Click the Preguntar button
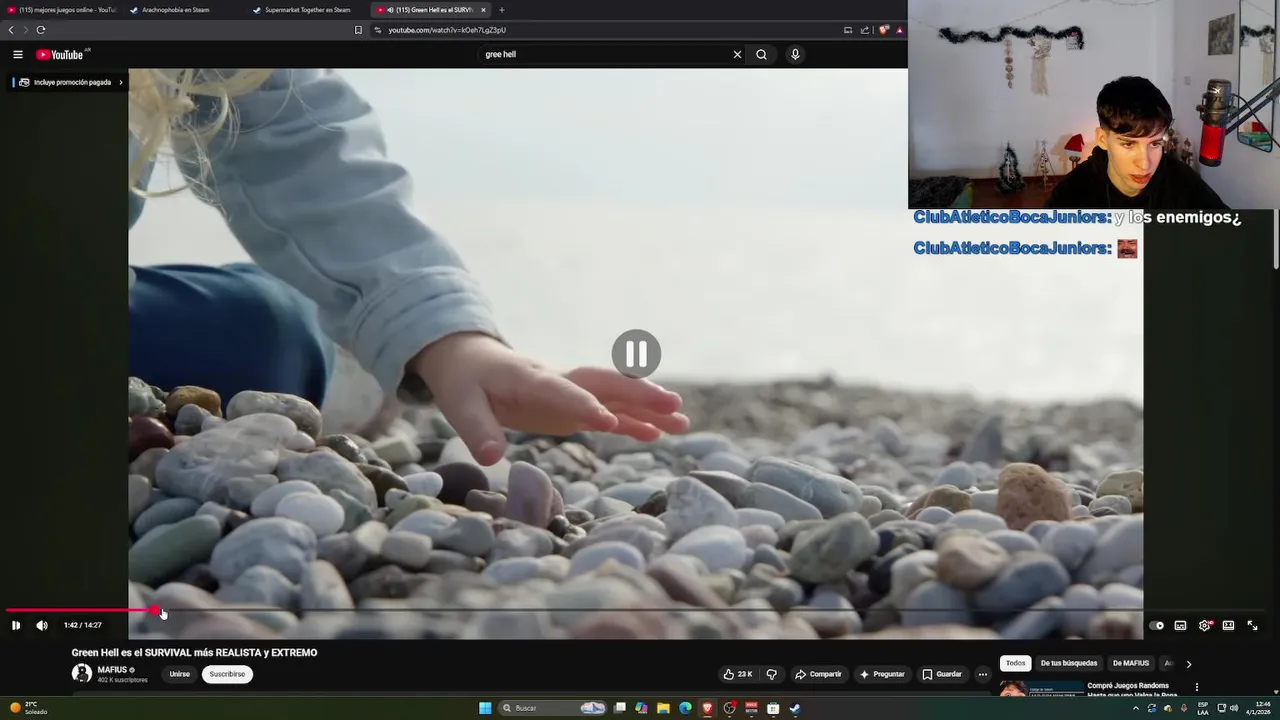This screenshot has width=1280, height=720. coord(881,674)
